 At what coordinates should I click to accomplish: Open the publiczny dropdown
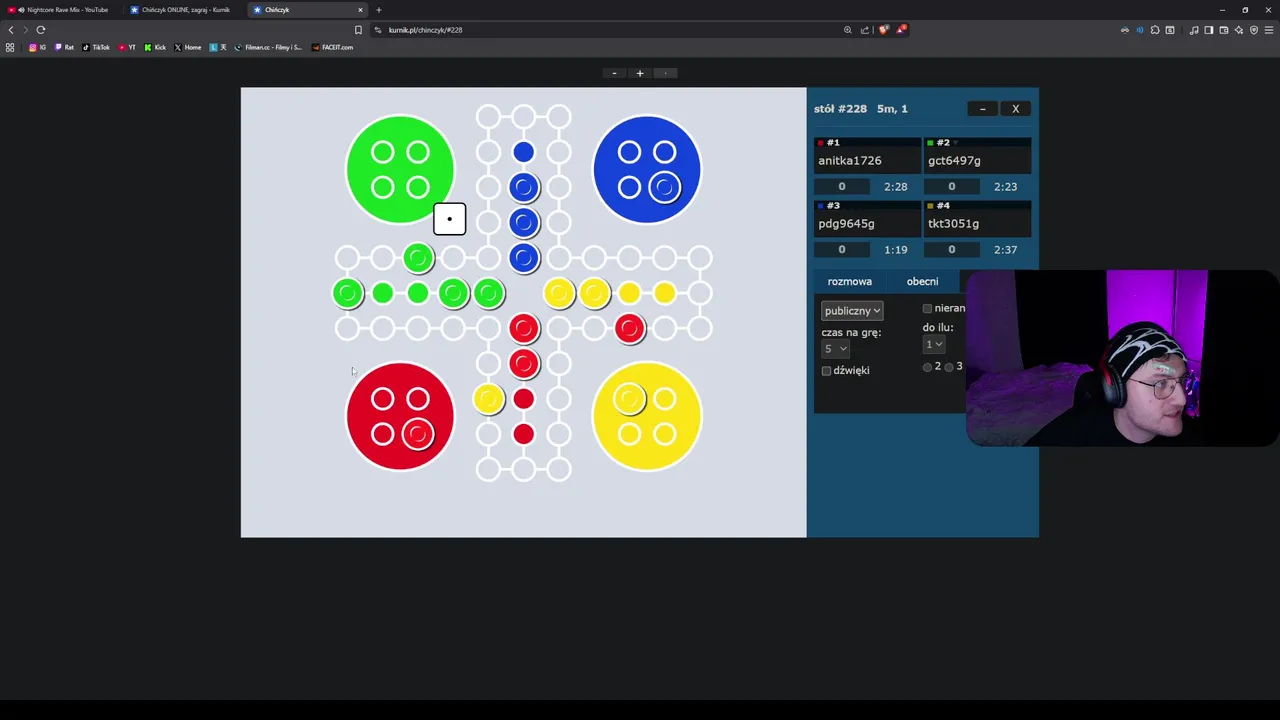(852, 311)
